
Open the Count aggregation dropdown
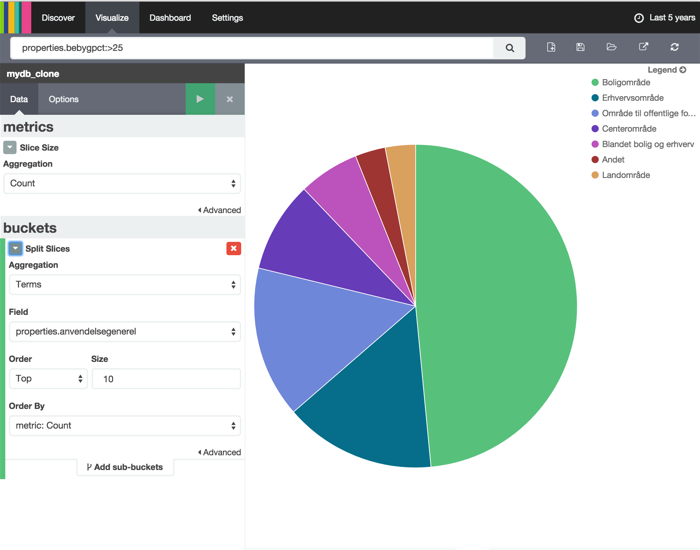[122, 183]
